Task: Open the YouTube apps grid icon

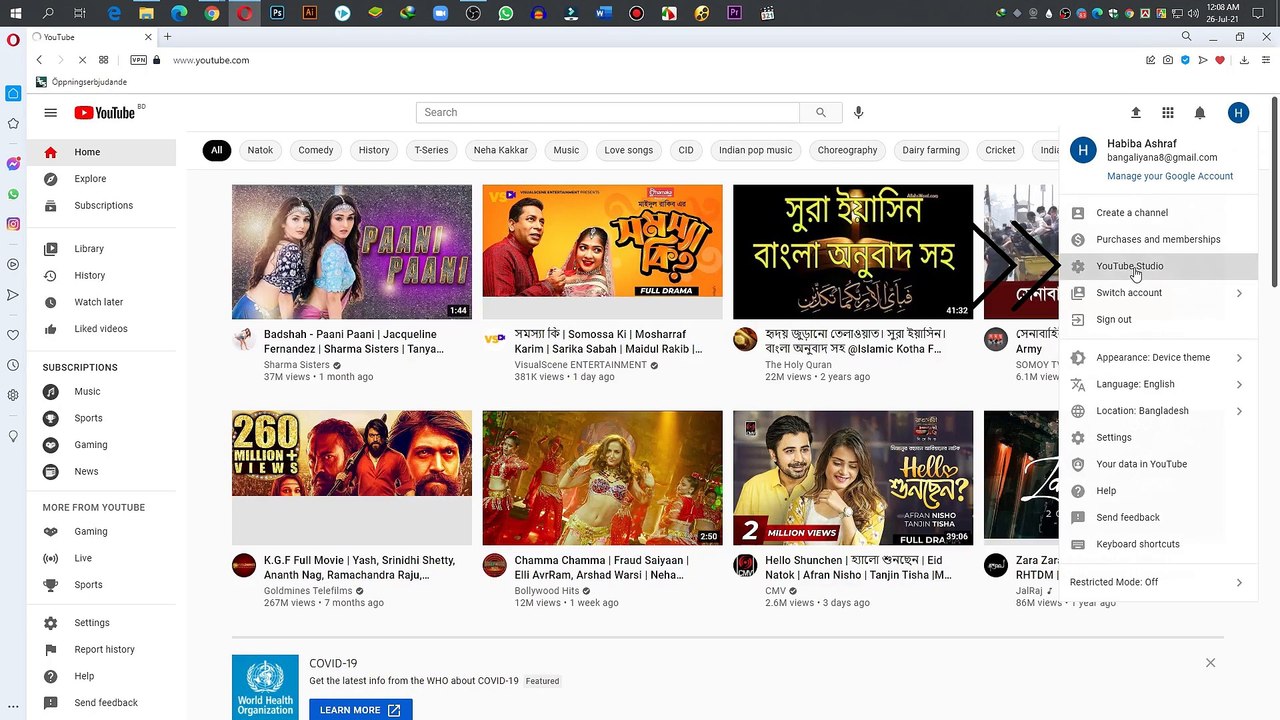Action: point(1167,113)
